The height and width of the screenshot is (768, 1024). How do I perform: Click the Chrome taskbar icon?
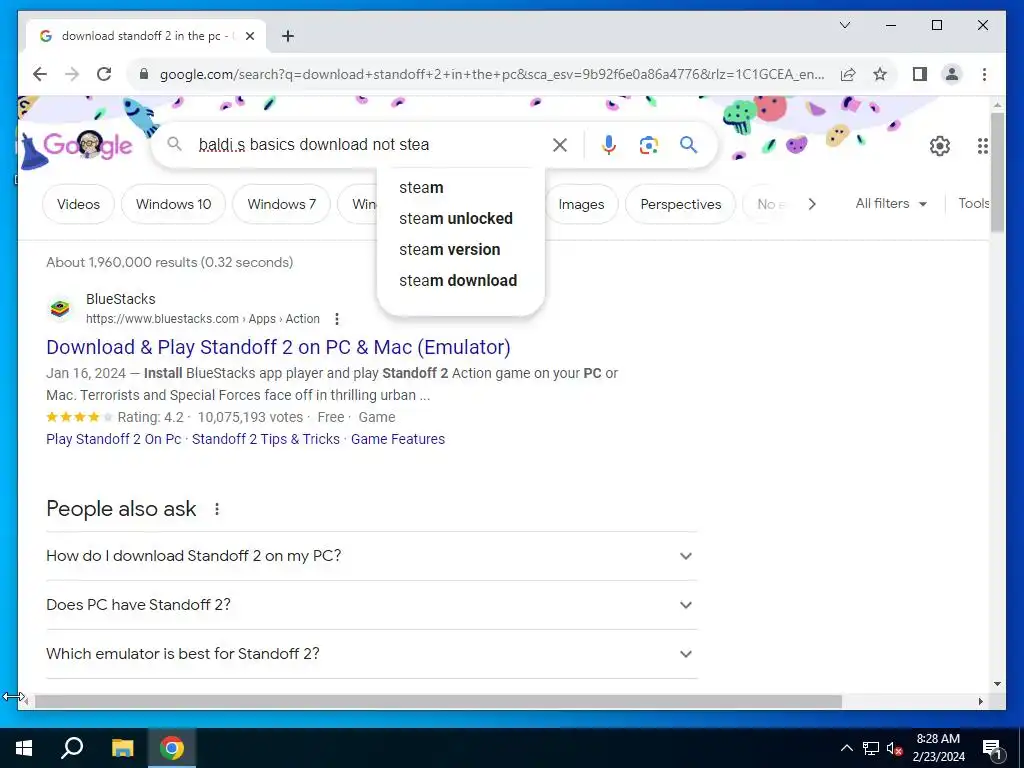(x=171, y=748)
